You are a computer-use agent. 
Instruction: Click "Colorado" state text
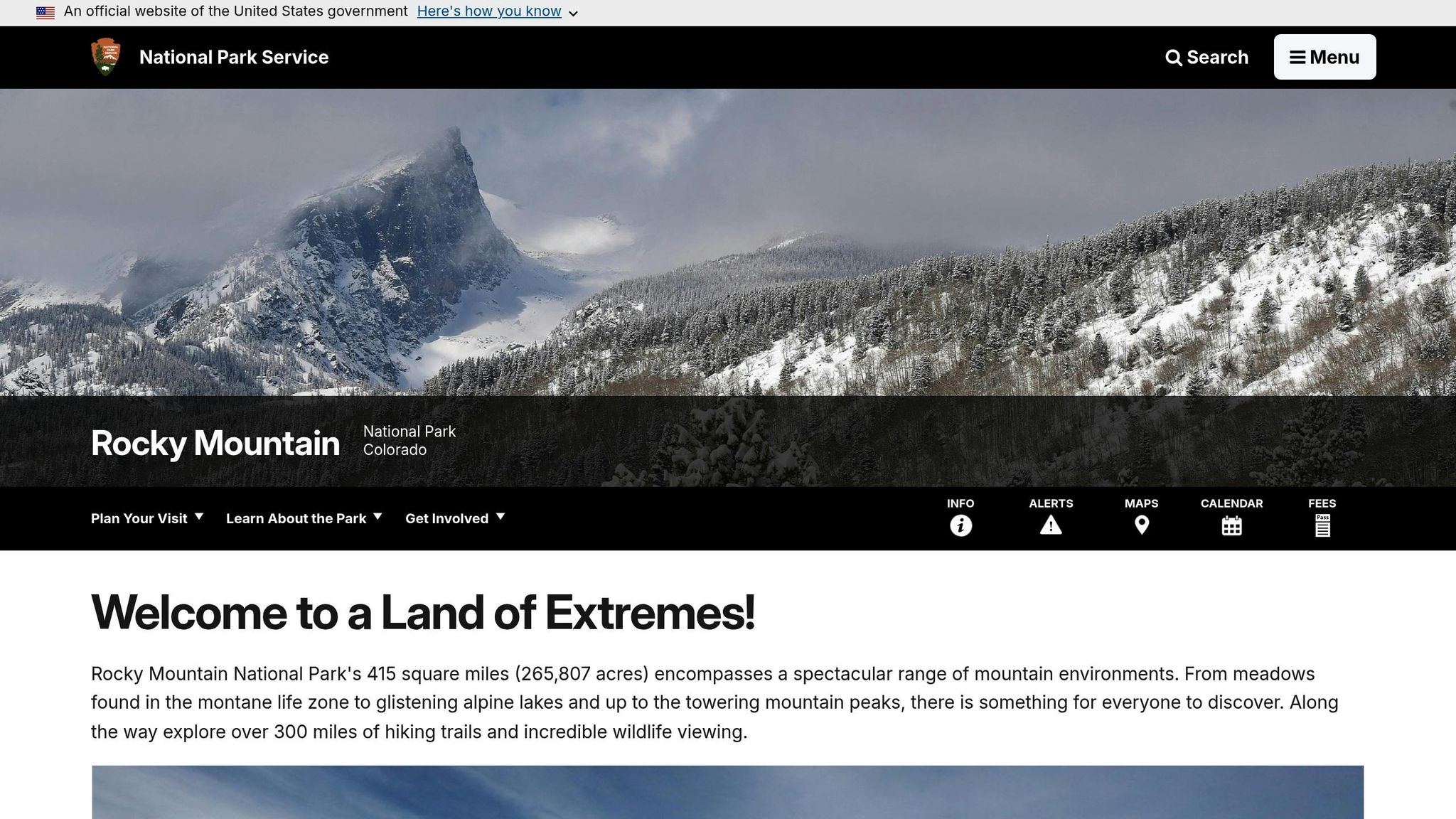pos(395,450)
